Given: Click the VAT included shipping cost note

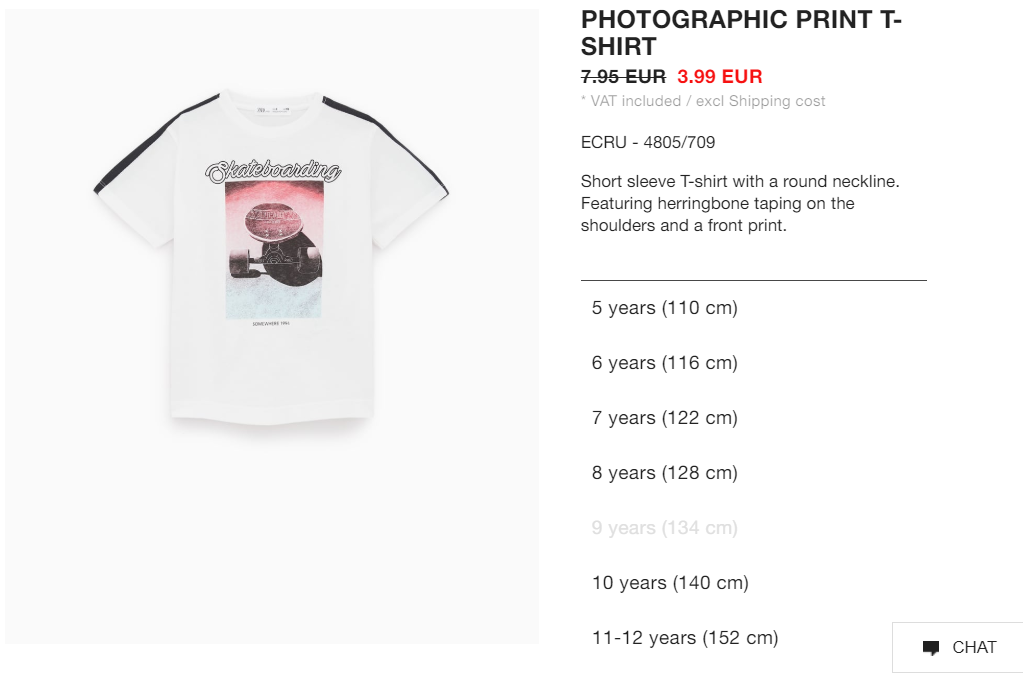Looking at the screenshot, I should pos(703,101).
